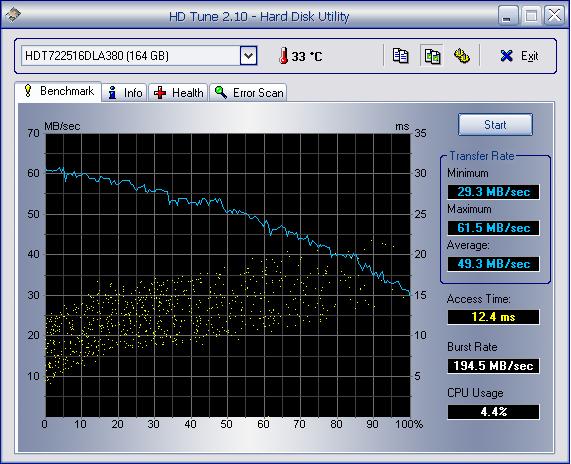This screenshot has width=571, height=464.
Task: Click the copy to clipboard icon
Action: click(x=401, y=56)
